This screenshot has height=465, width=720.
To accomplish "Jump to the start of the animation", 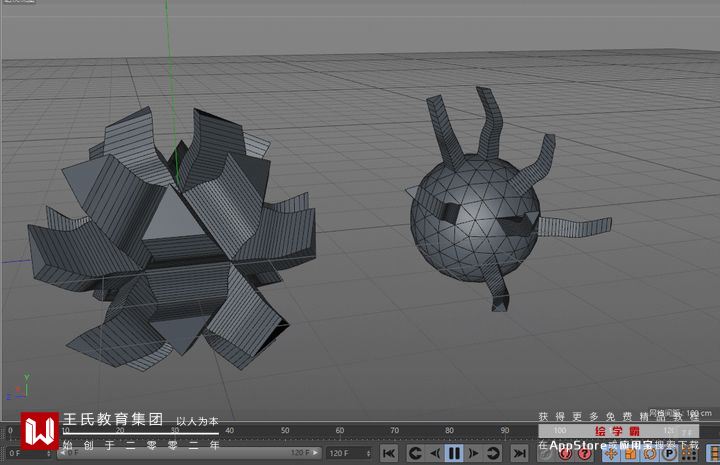I will pos(389,454).
